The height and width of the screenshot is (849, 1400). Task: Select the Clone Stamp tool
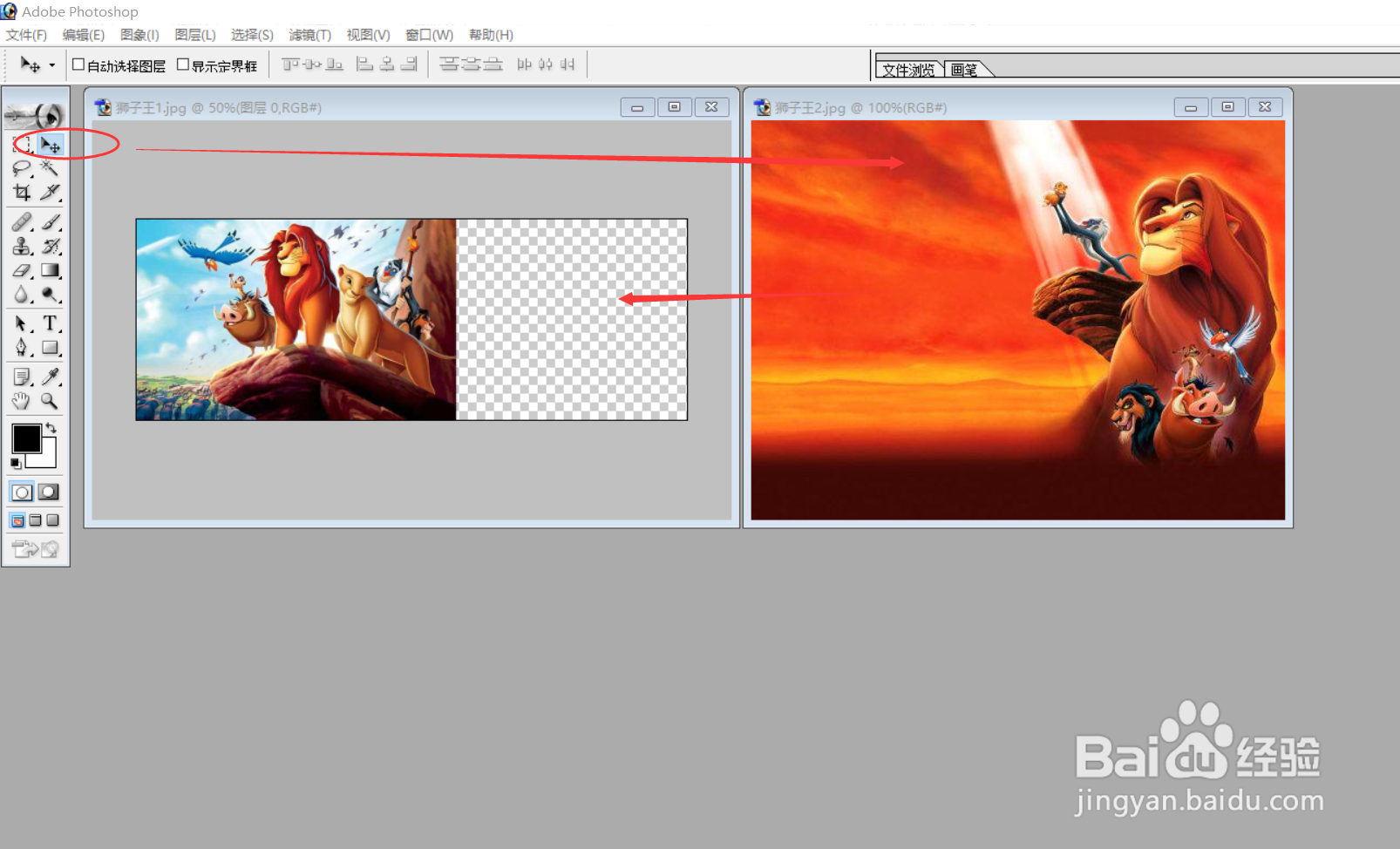click(x=23, y=247)
